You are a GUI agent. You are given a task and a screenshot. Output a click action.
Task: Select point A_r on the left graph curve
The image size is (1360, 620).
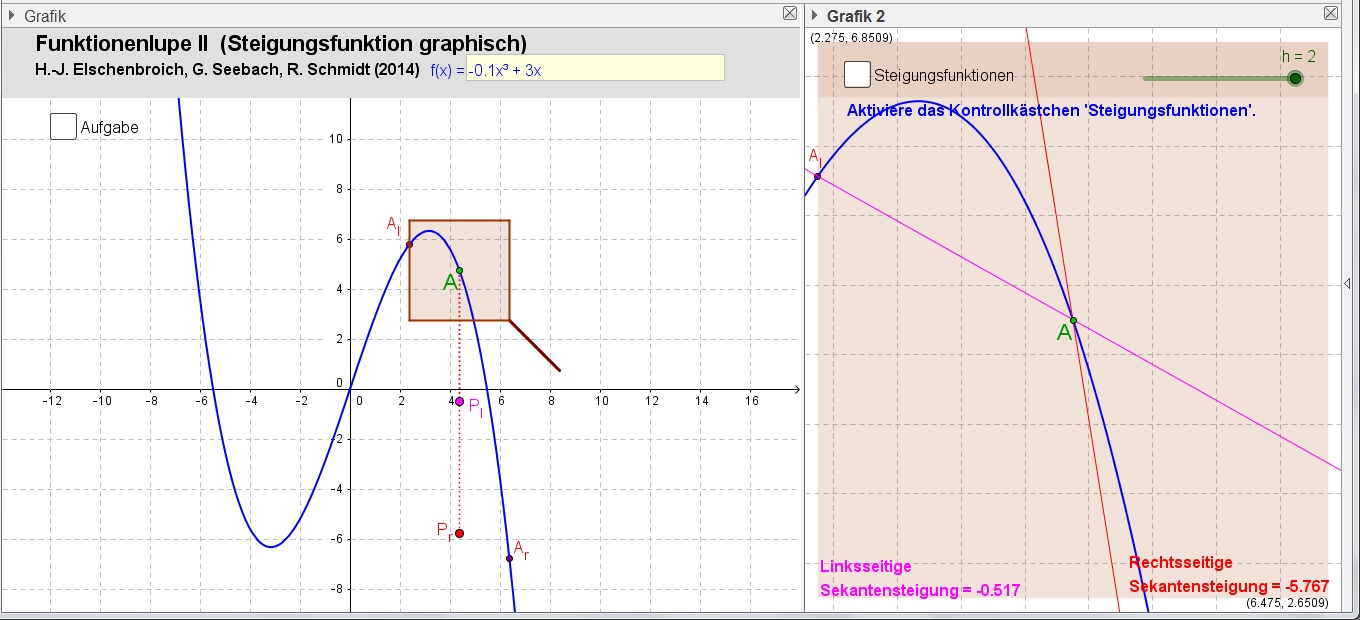[509, 558]
